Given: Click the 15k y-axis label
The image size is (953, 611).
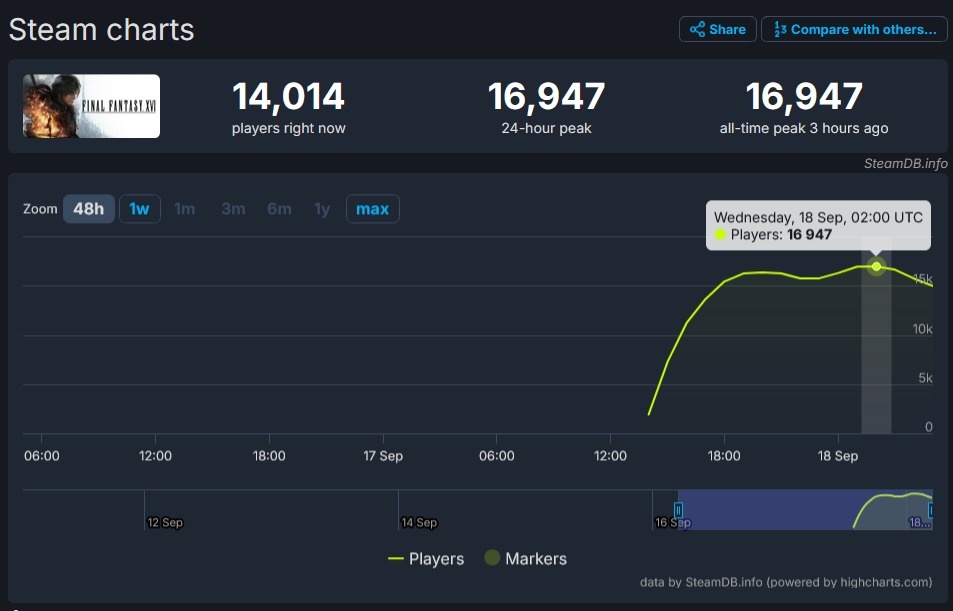Looking at the screenshot, I should tap(923, 279).
